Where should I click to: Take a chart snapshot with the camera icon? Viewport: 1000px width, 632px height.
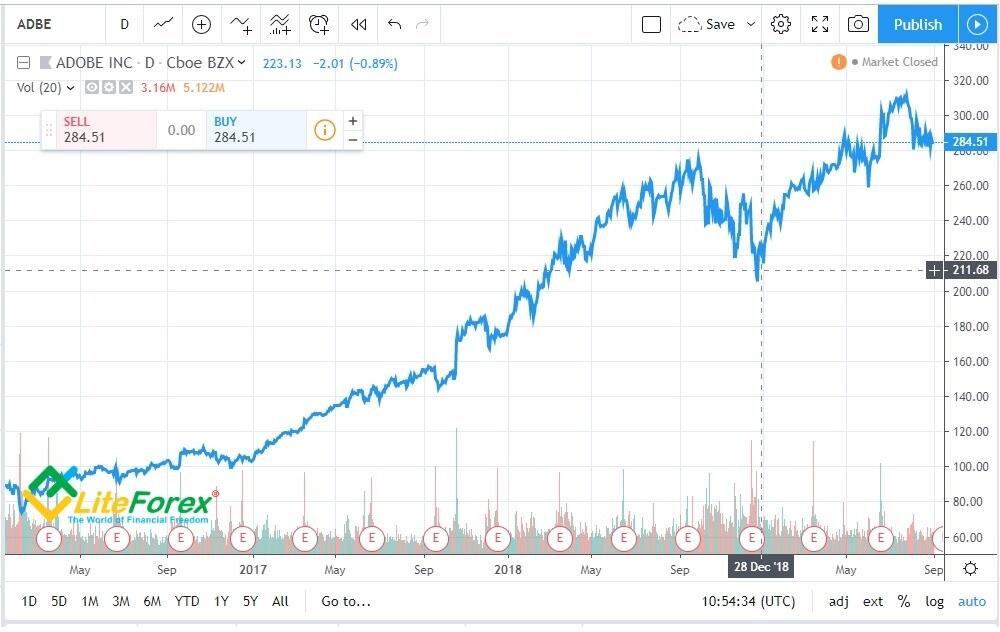click(858, 24)
